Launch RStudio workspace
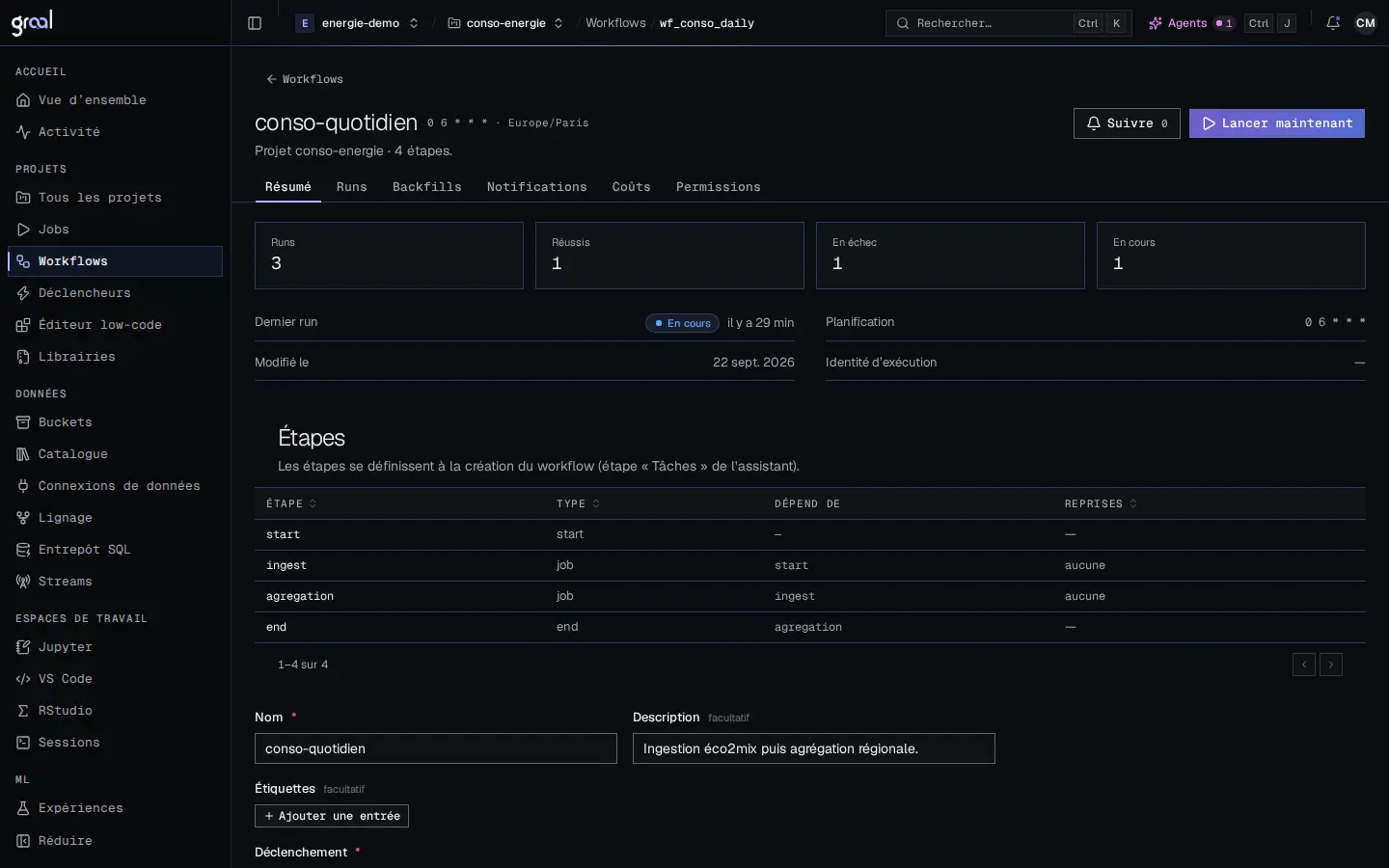This screenshot has height=868, width=1389. [x=115, y=711]
